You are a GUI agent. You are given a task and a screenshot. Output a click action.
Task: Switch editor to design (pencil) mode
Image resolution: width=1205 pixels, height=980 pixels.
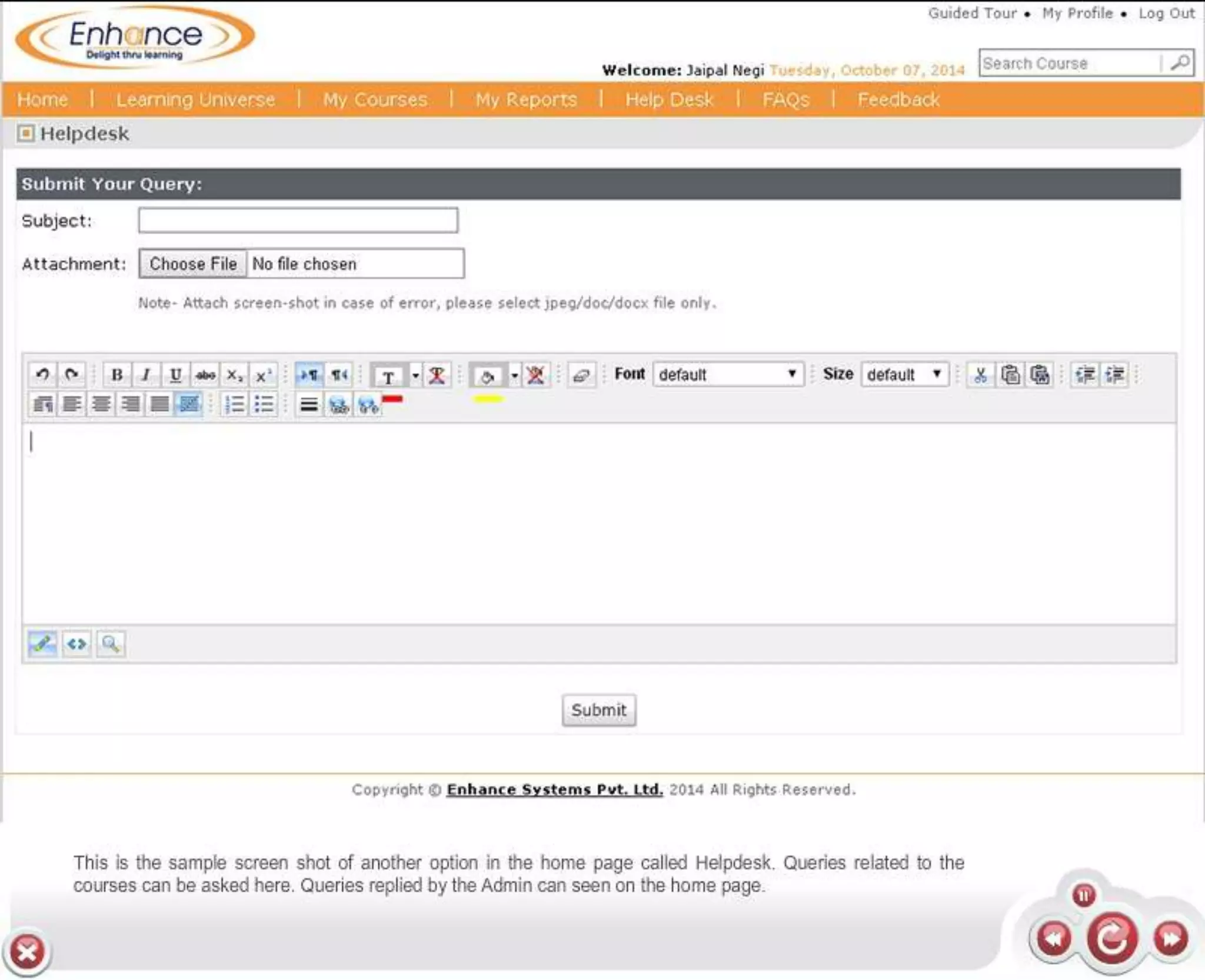pyautogui.click(x=42, y=644)
